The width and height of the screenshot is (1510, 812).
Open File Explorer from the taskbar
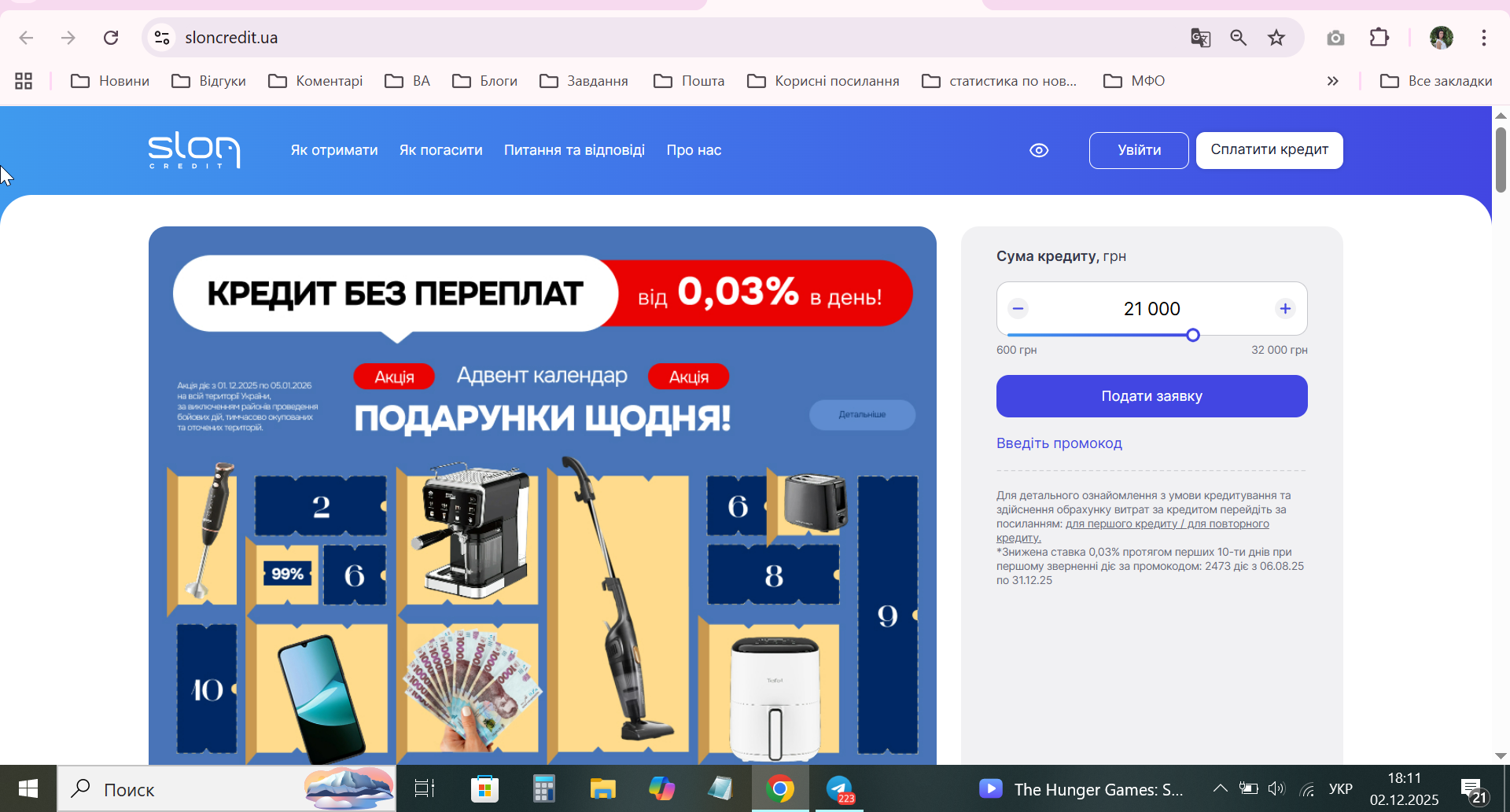coord(602,788)
